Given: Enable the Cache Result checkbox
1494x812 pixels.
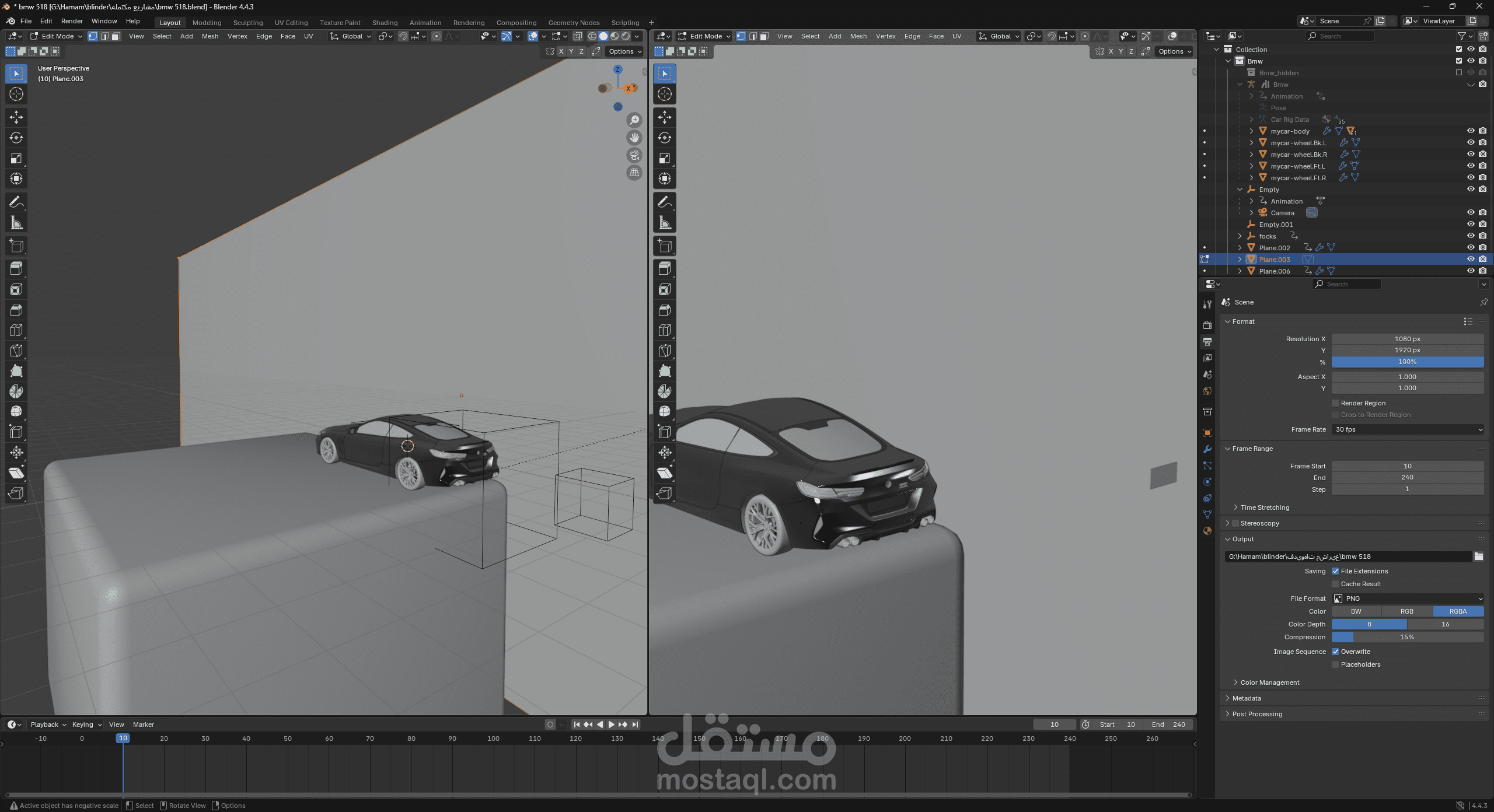Looking at the screenshot, I should pyautogui.click(x=1335, y=584).
